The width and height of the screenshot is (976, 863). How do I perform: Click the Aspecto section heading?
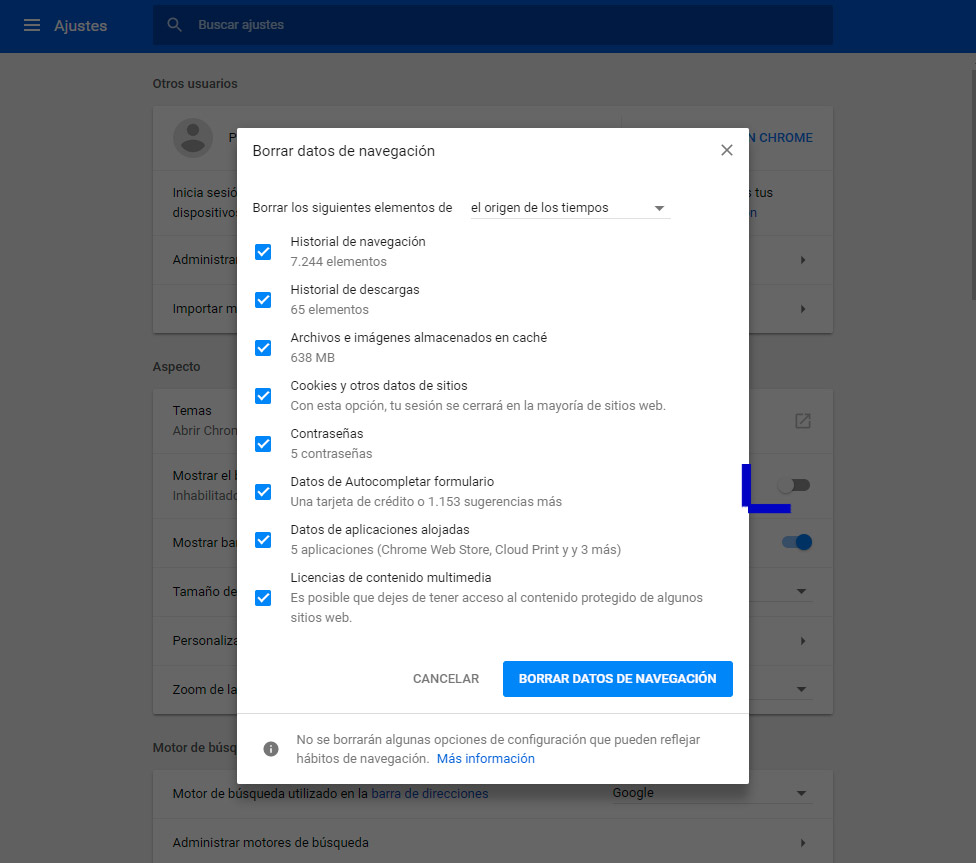pyautogui.click(x=176, y=367)
